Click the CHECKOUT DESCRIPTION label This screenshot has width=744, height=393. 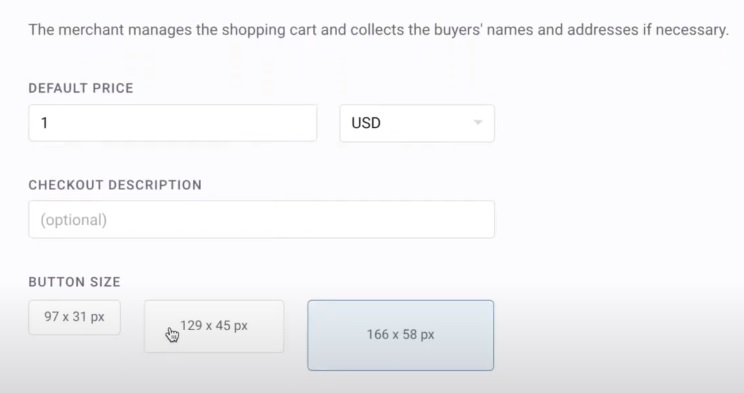[115, 185]
